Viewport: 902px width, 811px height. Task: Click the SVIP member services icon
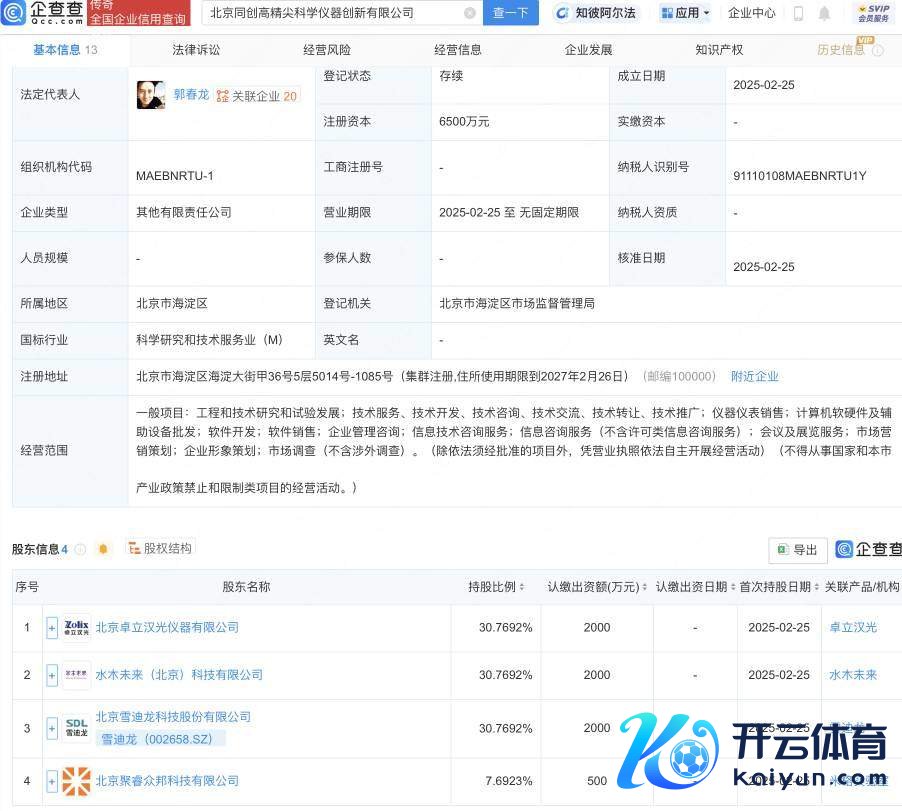tap(871, 13)
